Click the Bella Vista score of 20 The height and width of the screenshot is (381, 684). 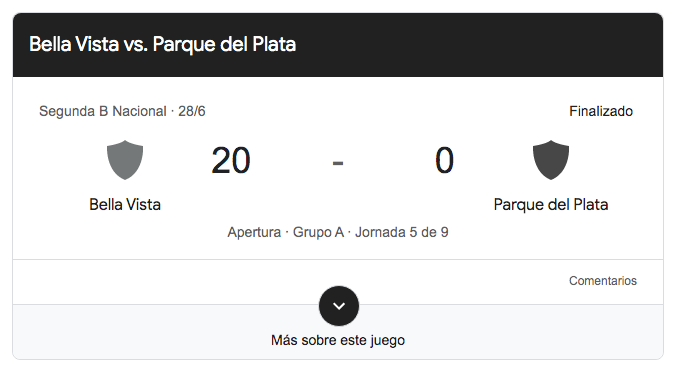click(231, 161)
